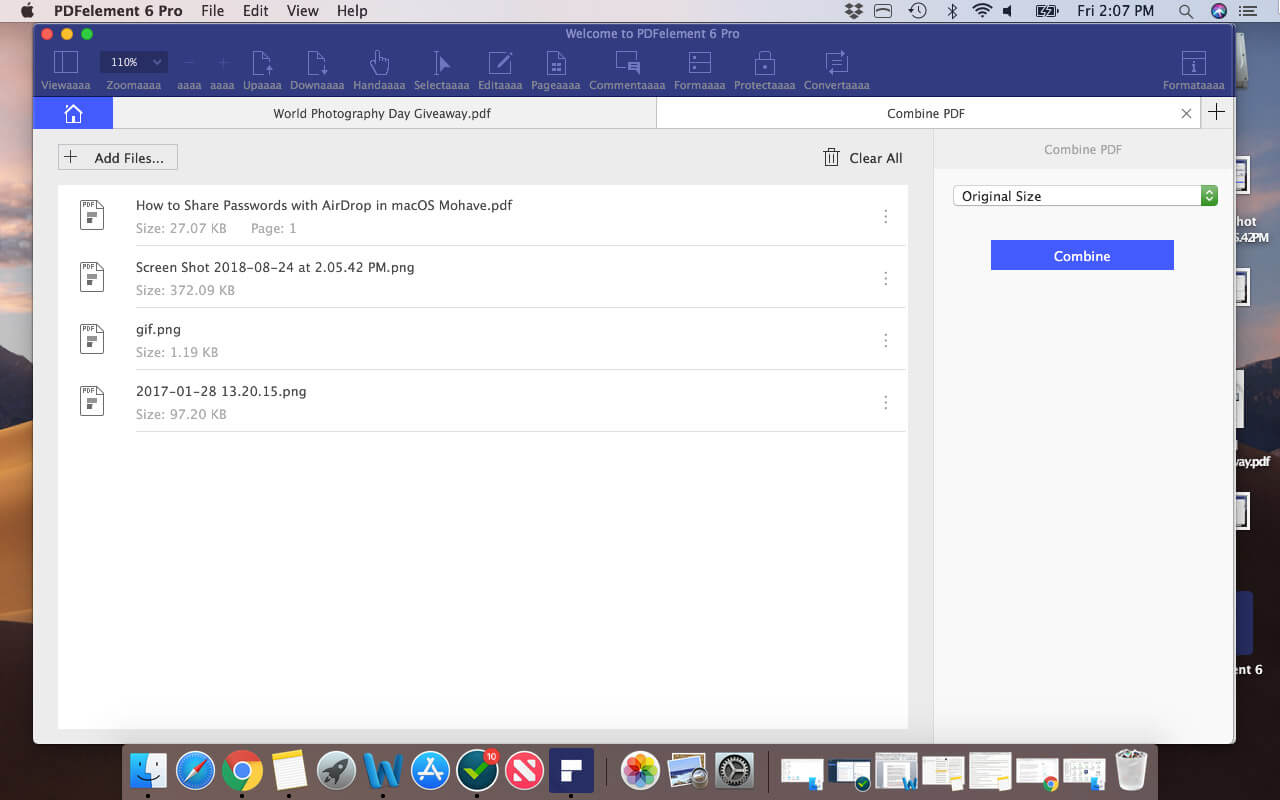The height and width of the screenshot is (800, 1280).
Task: Choose the Select tool in toolbar
Action: coord(441,63)
